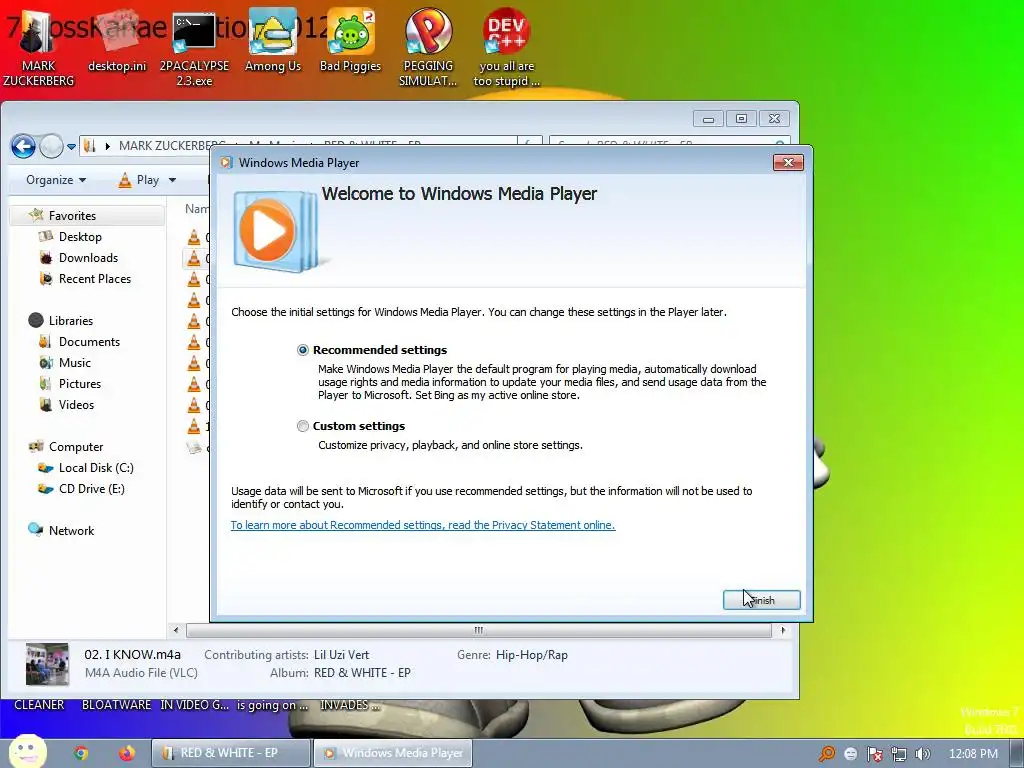
Task: Select the Custom settings radio button
Action: click(x=302, y=426)
